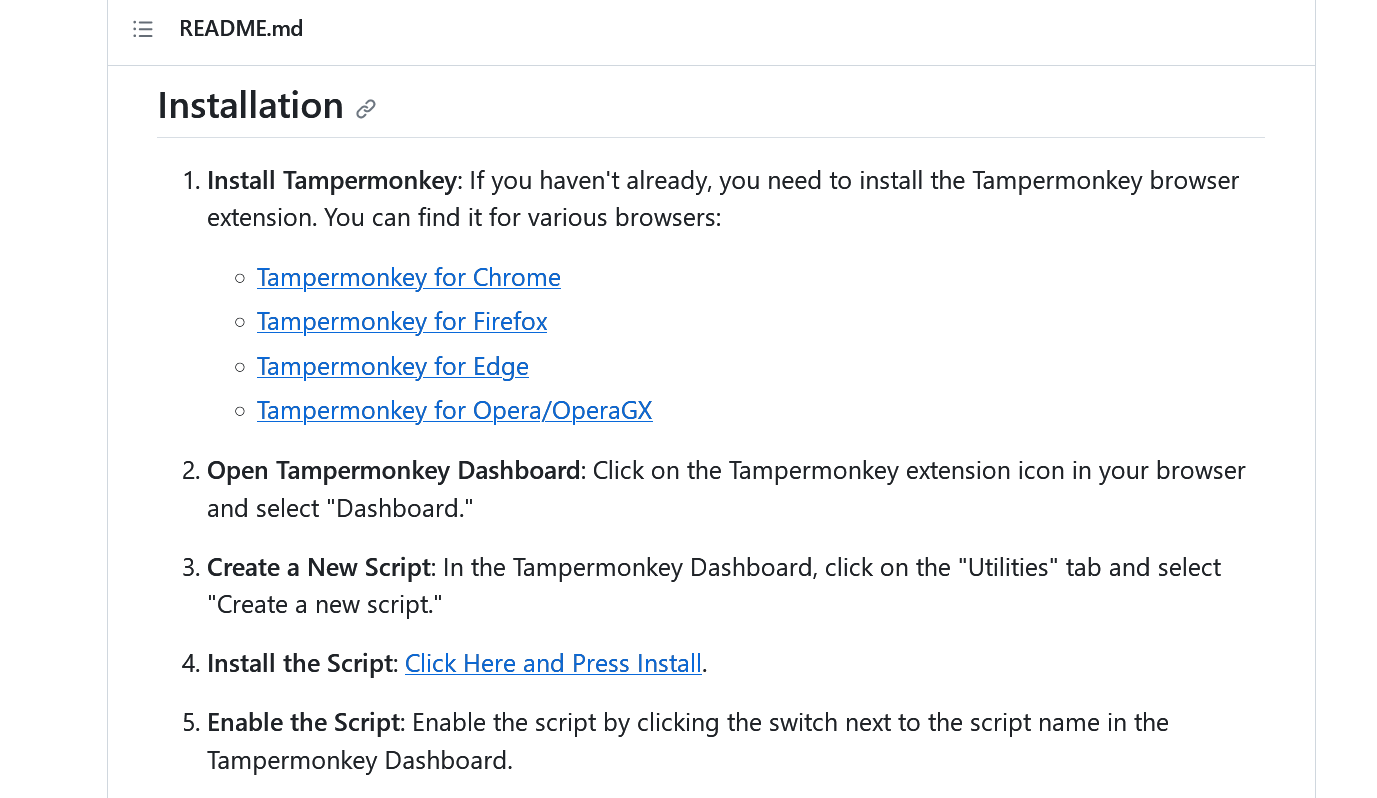Open the Tampermonkey for Opera/OperaGX link
Screen dimensions: 1377x798
[x=454, y=410]
